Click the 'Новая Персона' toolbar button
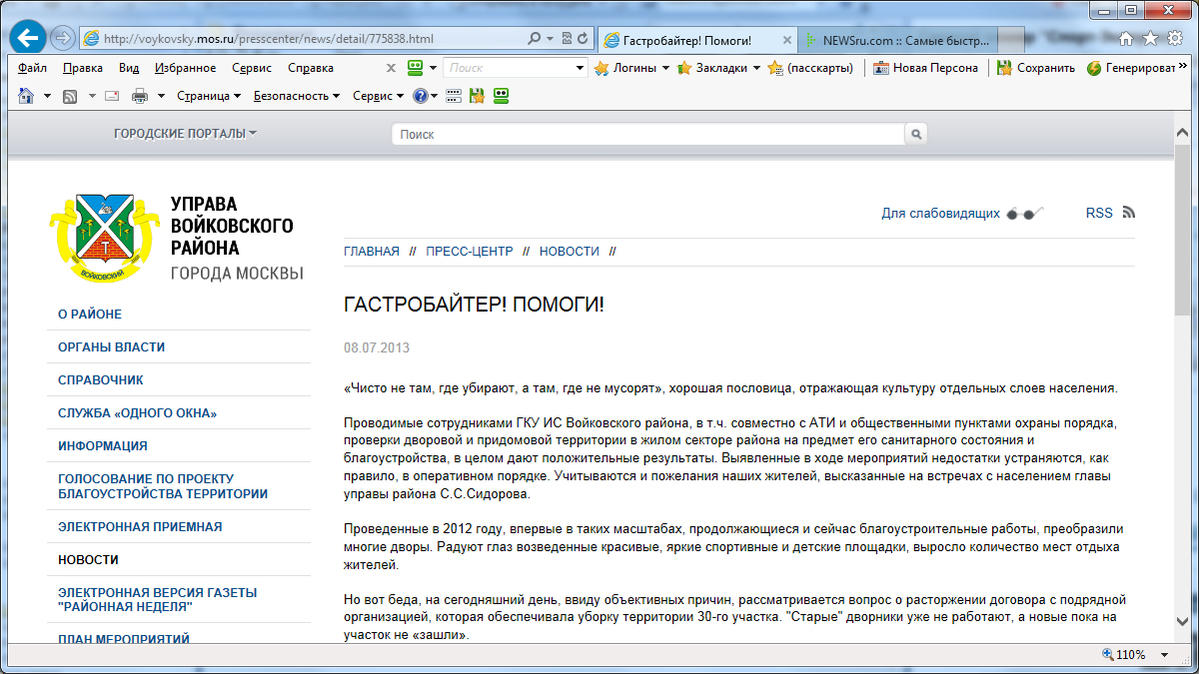Viewport: 1199px width, 674px height. coord(926,68)
